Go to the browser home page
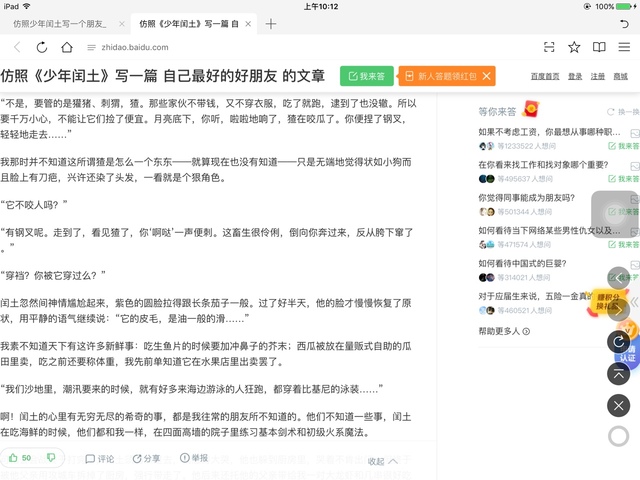The width and height of the screenshot is (640, 480). pos(67,47)
